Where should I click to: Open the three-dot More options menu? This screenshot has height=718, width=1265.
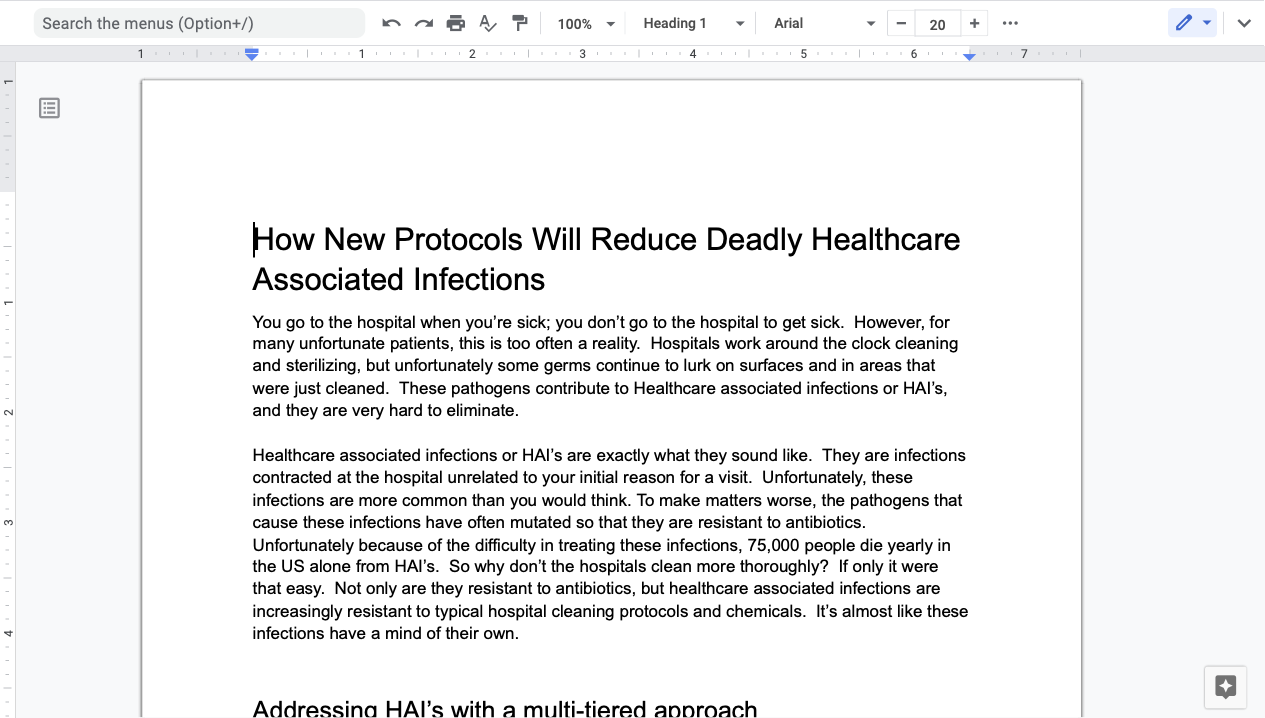(1010, 23)
